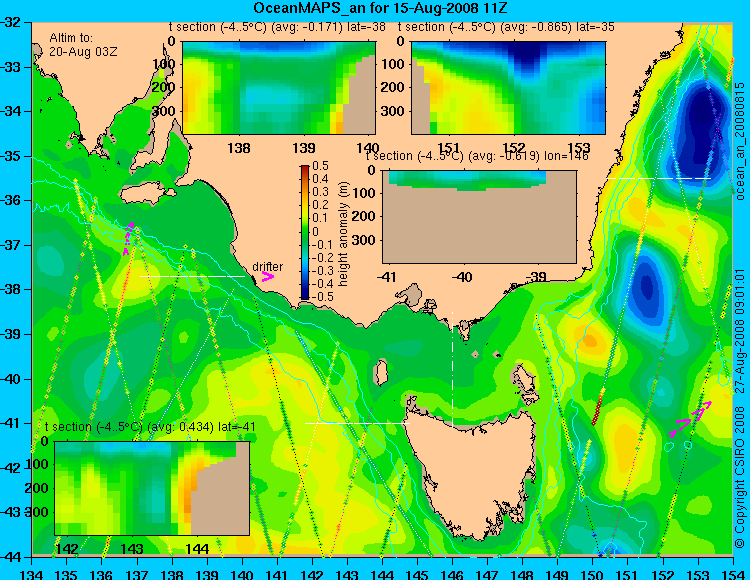Click Kangaroo Island on the map
The width and height of the screenshot is (750, 580).
147,195
